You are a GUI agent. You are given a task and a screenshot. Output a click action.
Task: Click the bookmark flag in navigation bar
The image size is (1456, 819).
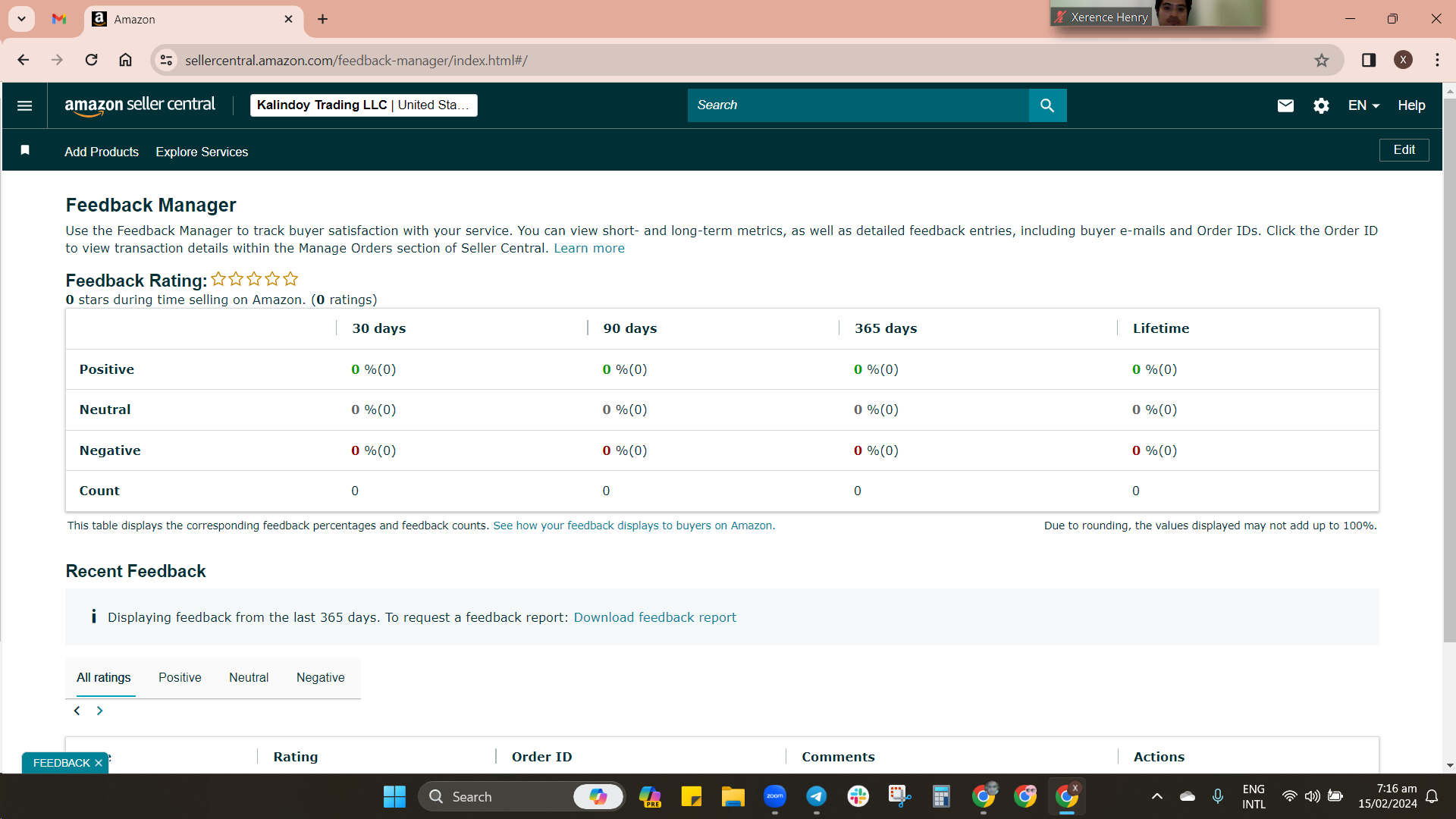[25, 150]
